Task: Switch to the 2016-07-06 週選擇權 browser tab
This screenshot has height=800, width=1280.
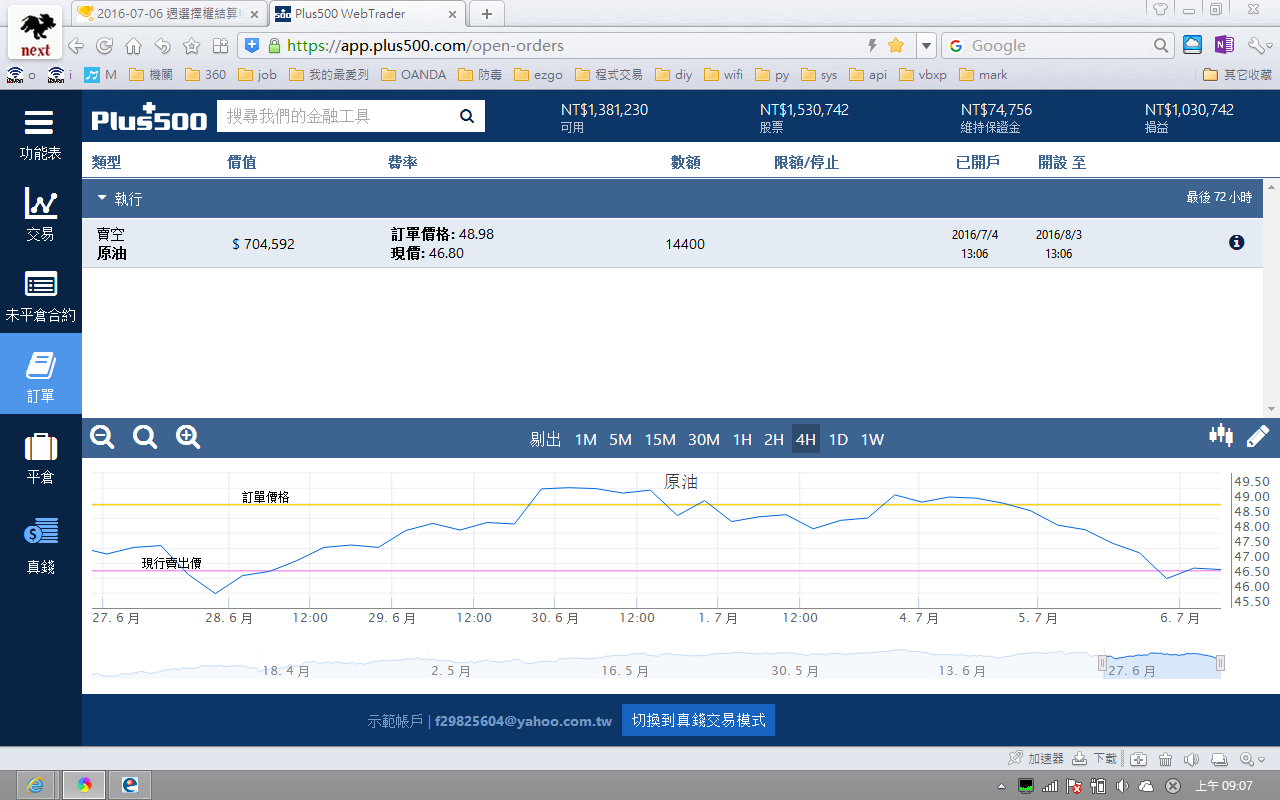Action: [167, 14]
